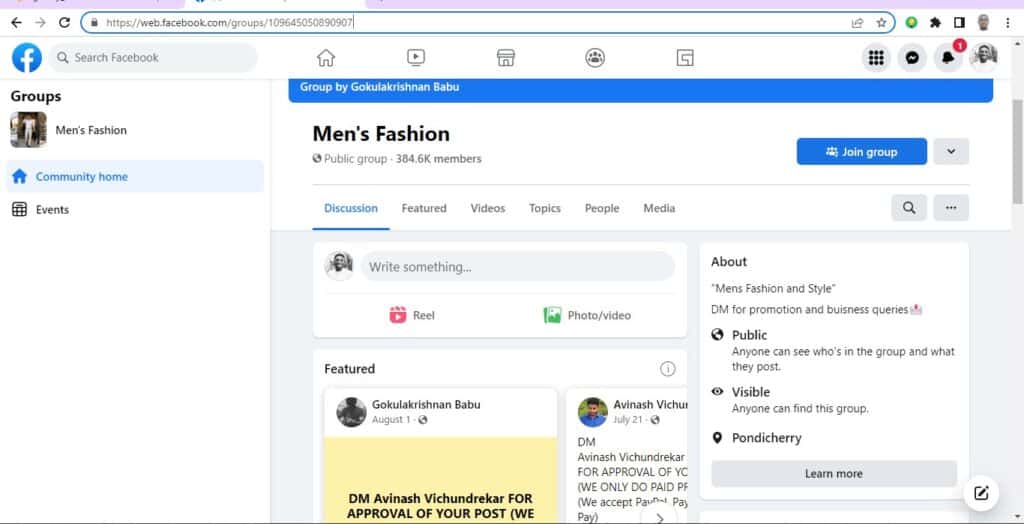Open the notifications bell icon
1024x524 pixels.
[948, 57]
